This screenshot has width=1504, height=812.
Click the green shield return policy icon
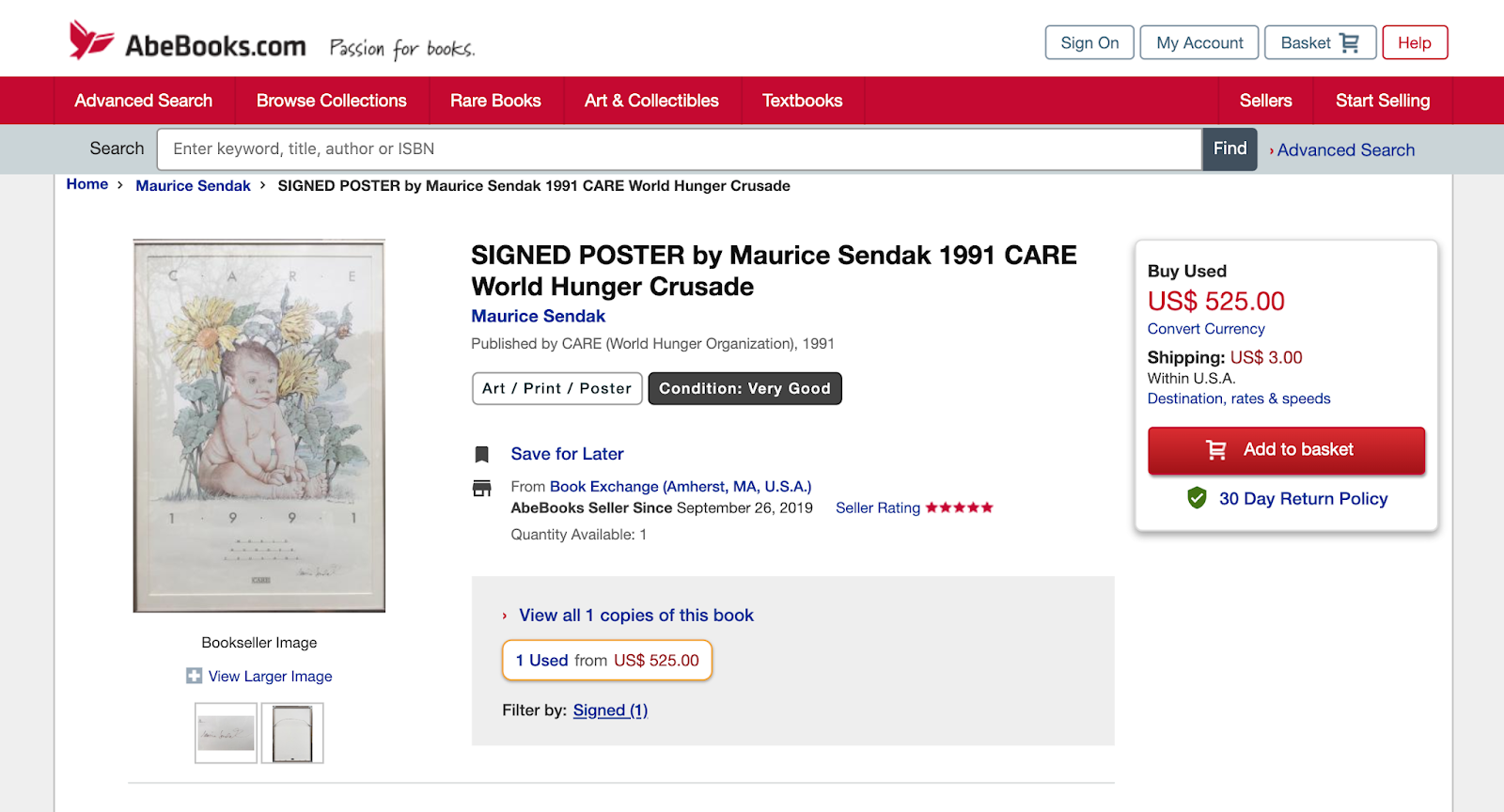click(x=1197, y=498)
